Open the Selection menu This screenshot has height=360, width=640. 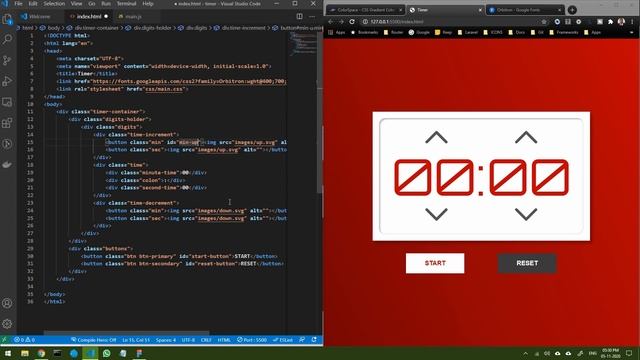tap(54, 3)
